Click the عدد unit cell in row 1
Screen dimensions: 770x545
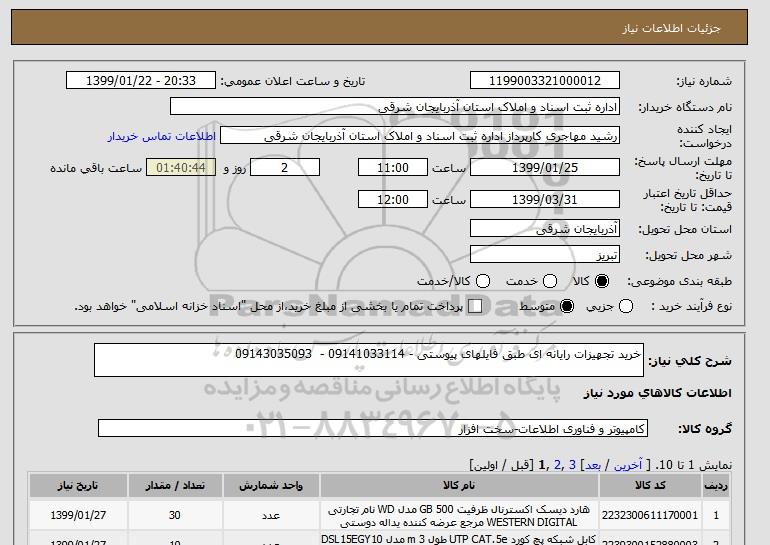pyautogui.click(x=271, y=515)
